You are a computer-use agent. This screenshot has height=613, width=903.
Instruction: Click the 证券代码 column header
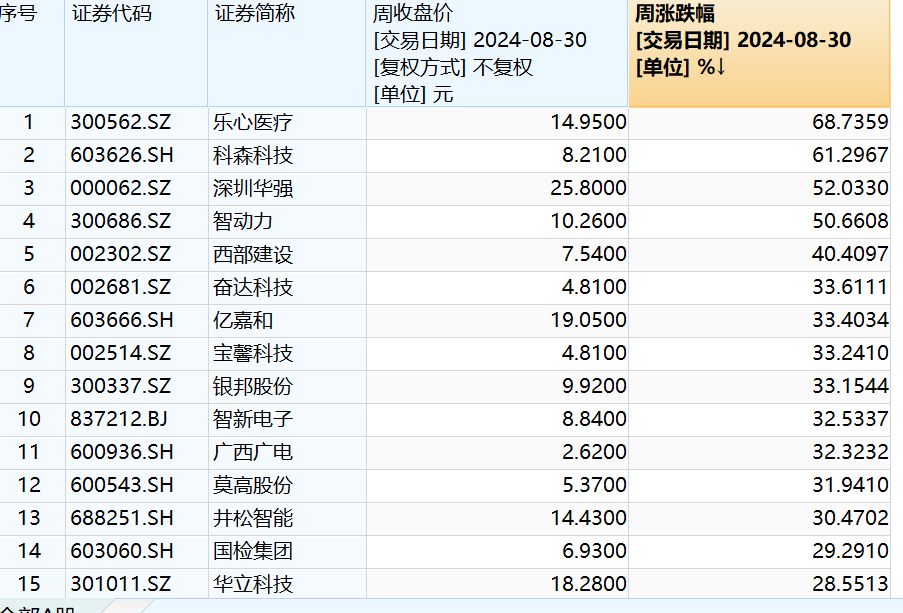pyautogui.click(x=136, y=53)
